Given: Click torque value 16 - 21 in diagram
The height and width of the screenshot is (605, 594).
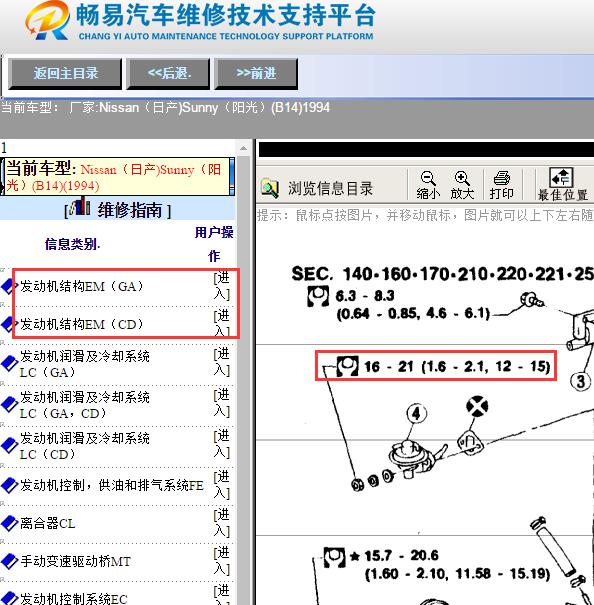Looking at the screenshot, I should click(x=457, y=366).
